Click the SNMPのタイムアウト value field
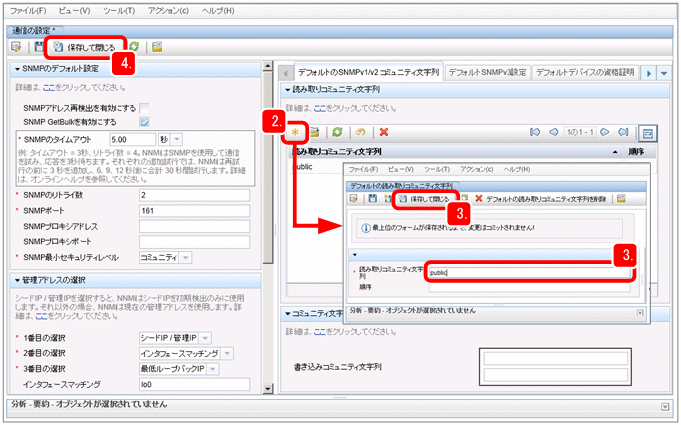 pyautogui.click(x=132, y=139)
